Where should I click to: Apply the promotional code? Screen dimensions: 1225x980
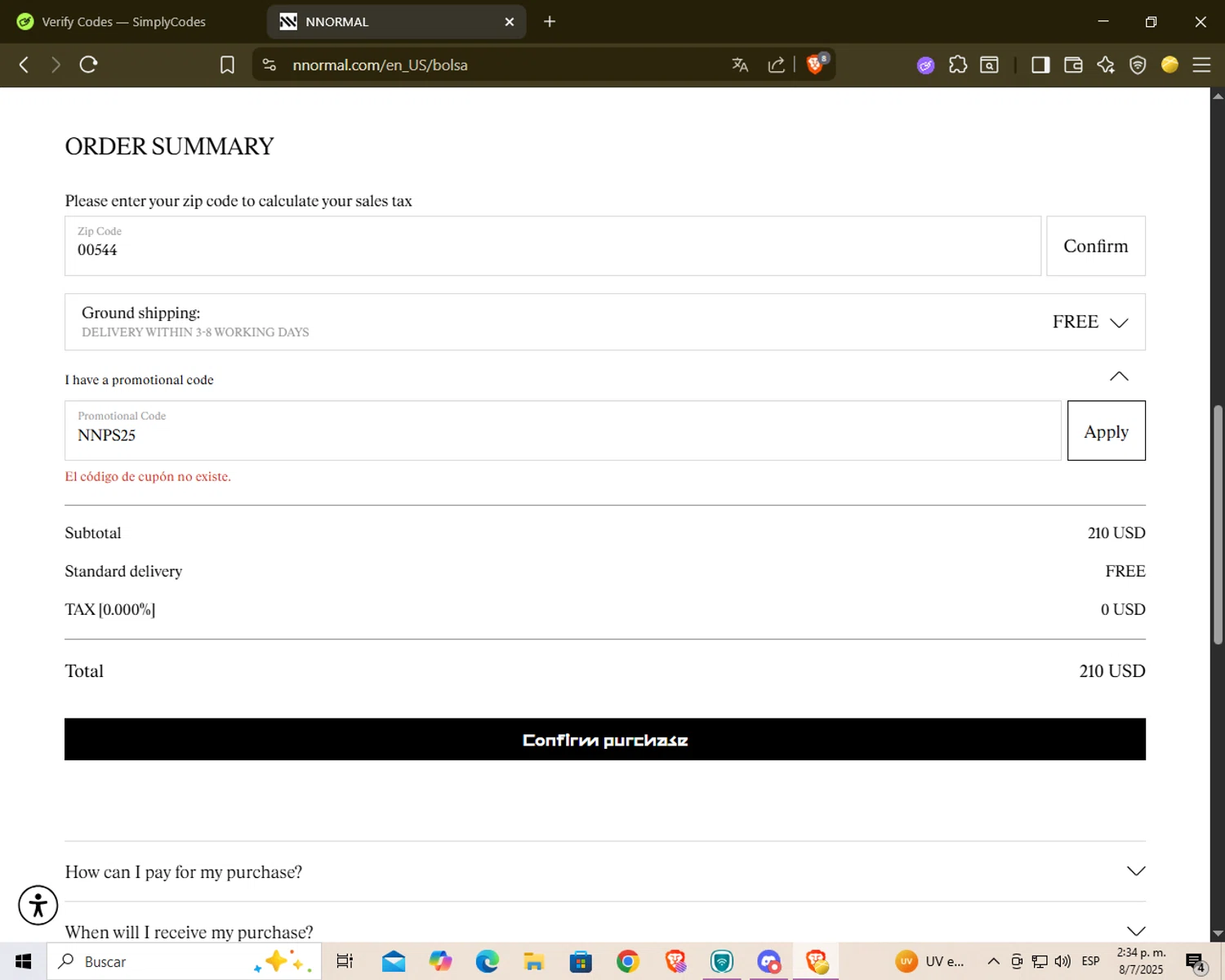point(1107,430)
